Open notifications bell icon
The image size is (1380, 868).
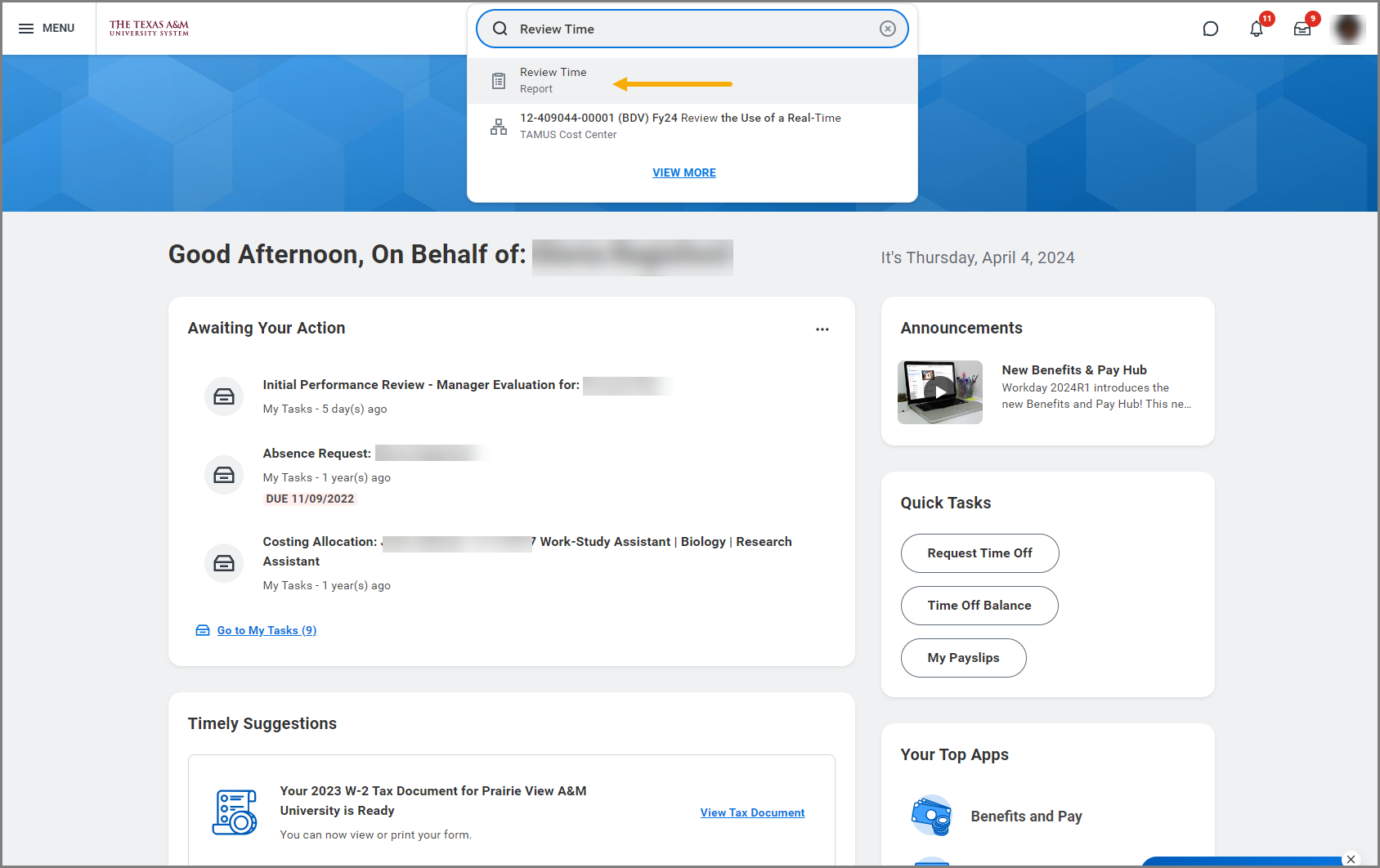[1256, 29]
